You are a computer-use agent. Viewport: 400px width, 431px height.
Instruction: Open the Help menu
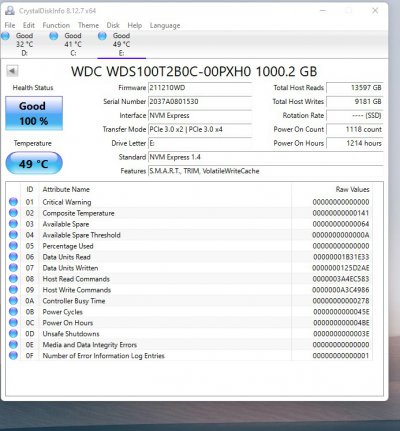[135, 25]
